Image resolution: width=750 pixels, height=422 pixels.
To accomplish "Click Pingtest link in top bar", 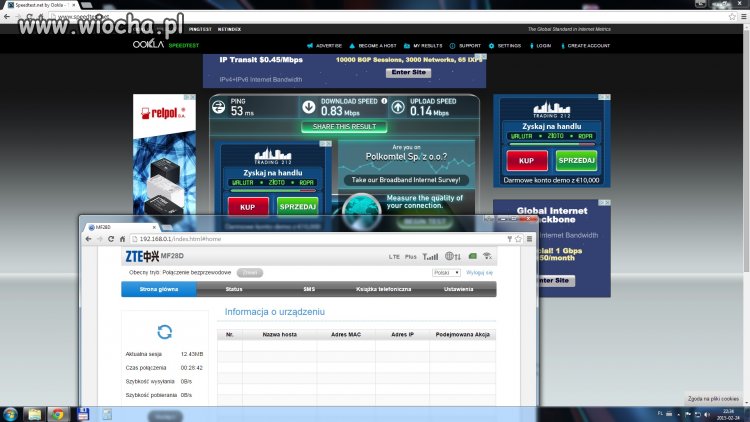I will [x=200, y=29].
